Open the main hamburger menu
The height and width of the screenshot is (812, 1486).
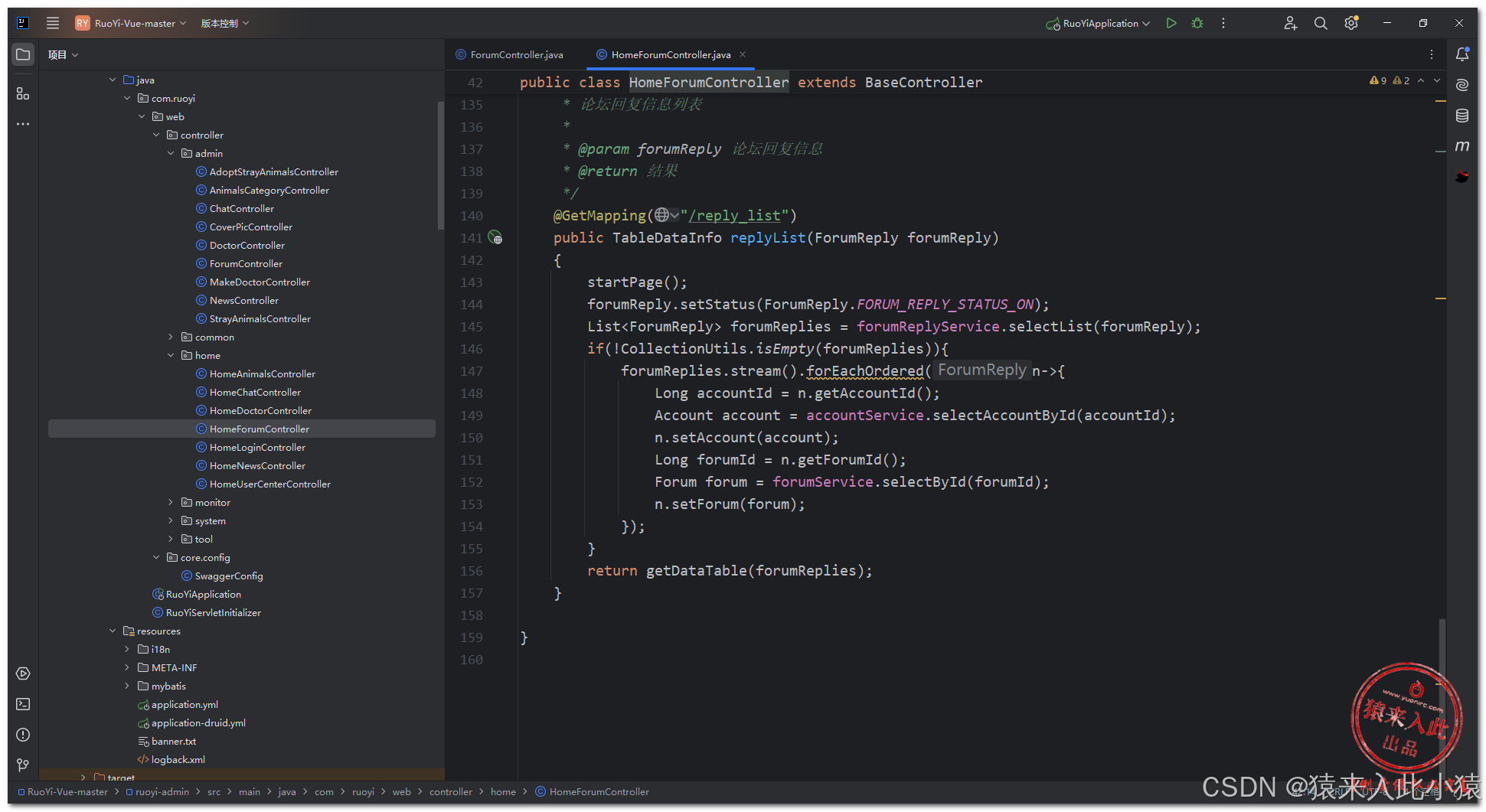(x=53, y=23)
